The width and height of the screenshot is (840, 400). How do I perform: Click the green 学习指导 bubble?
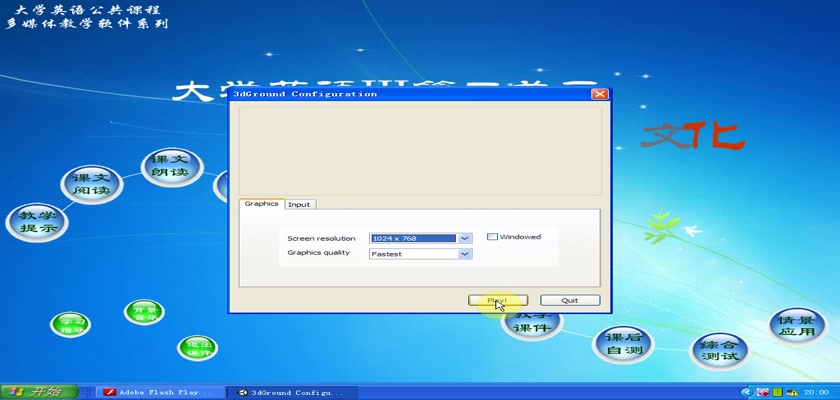70,324
